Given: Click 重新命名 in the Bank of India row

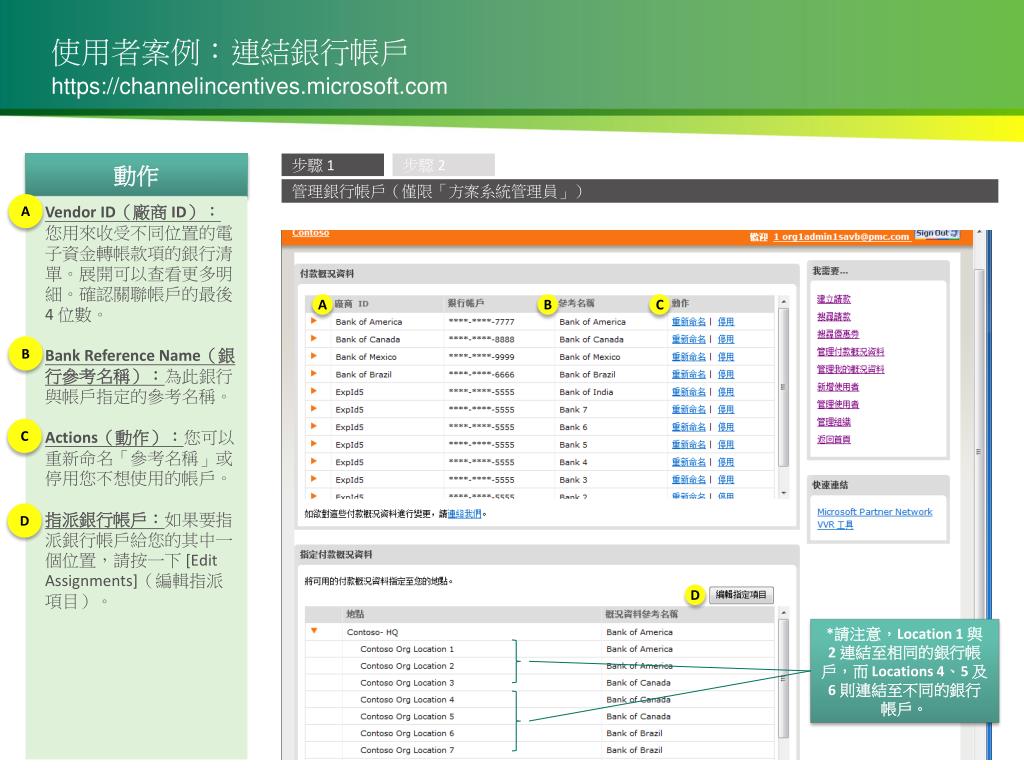Looking at the screenshot, I should [x=688, y=392].
